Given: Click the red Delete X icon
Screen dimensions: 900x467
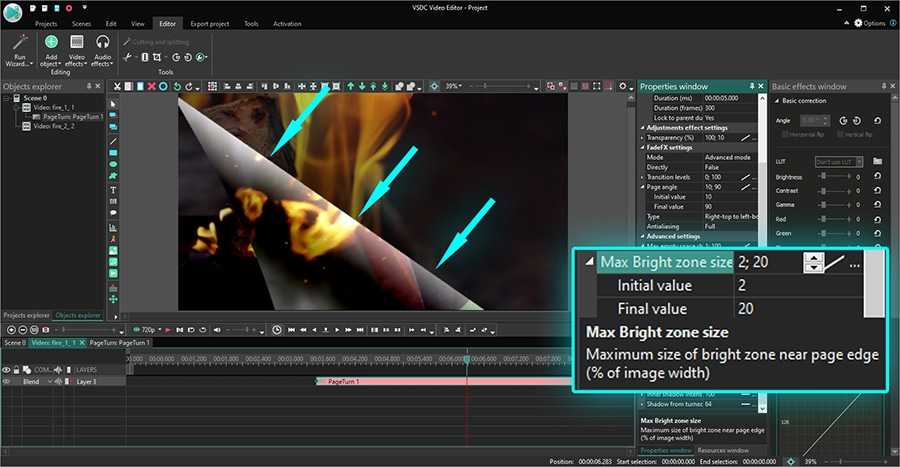Looking at the screenshot, I should [151, 86].
